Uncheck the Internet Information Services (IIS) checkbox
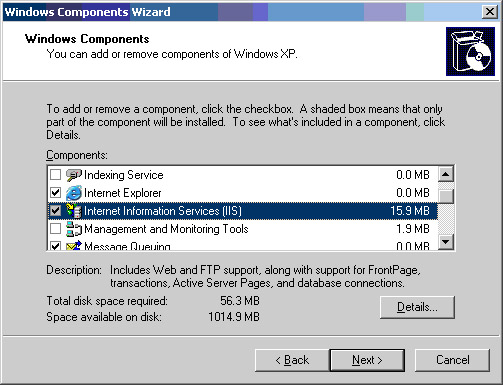Image resolution: width=503 pixels, height=385 pixels. click(x=55, y=210)
